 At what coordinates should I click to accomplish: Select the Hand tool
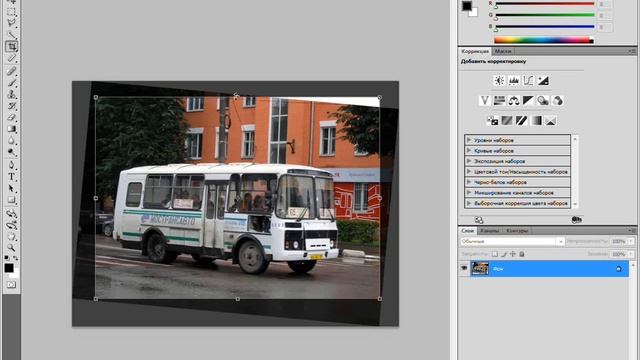click(11, 237)
